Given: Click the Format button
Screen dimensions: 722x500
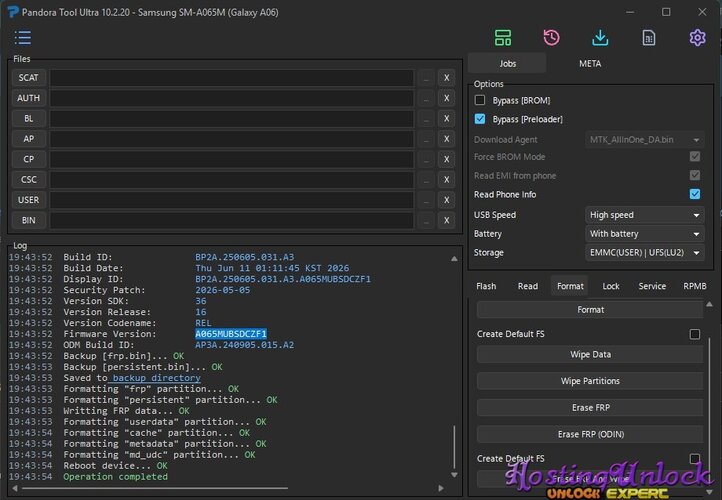Looking at the screenshot, I should click(590, 310).
